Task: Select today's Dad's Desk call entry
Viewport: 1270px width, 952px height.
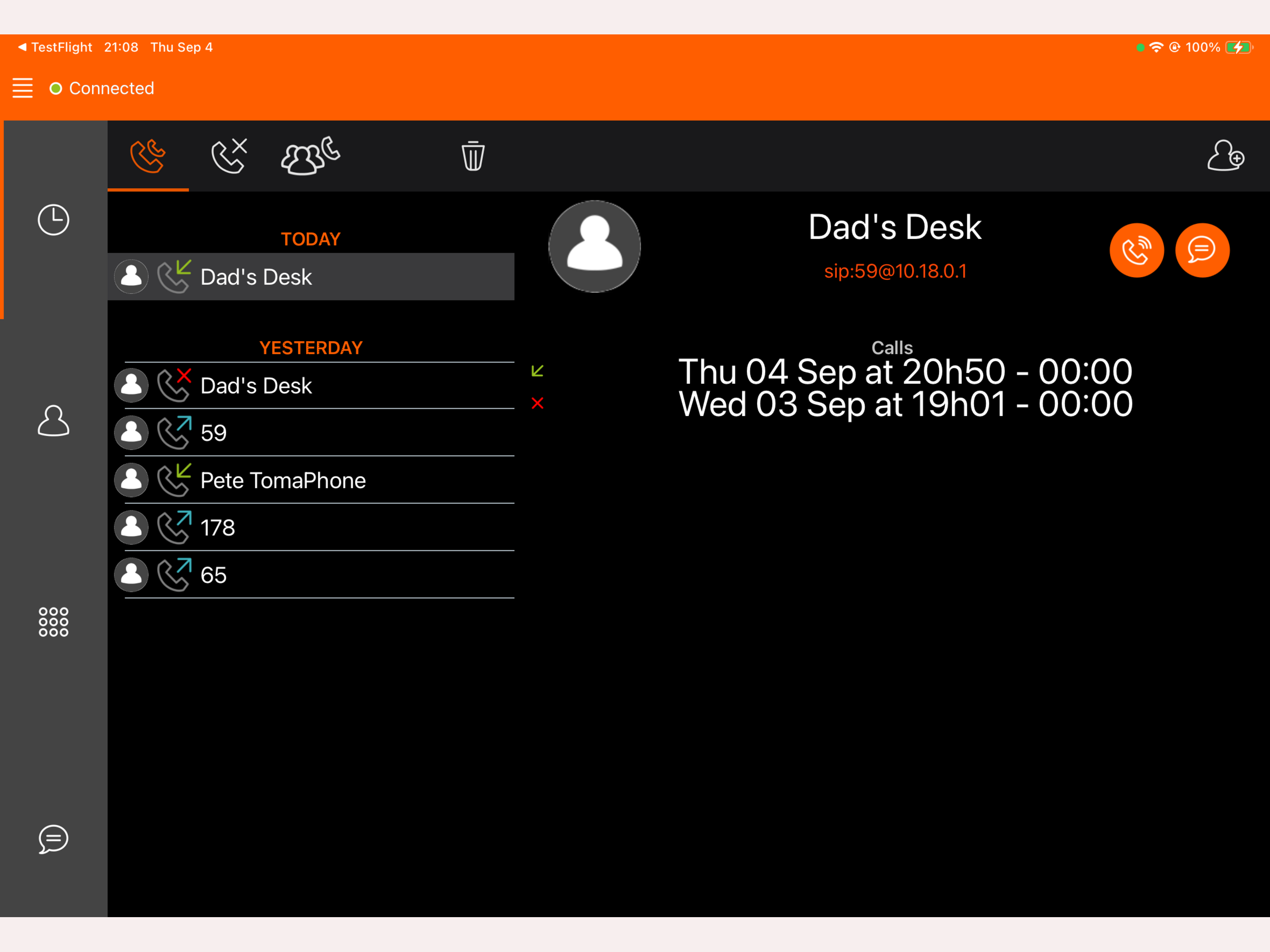Action: (311, 277)
